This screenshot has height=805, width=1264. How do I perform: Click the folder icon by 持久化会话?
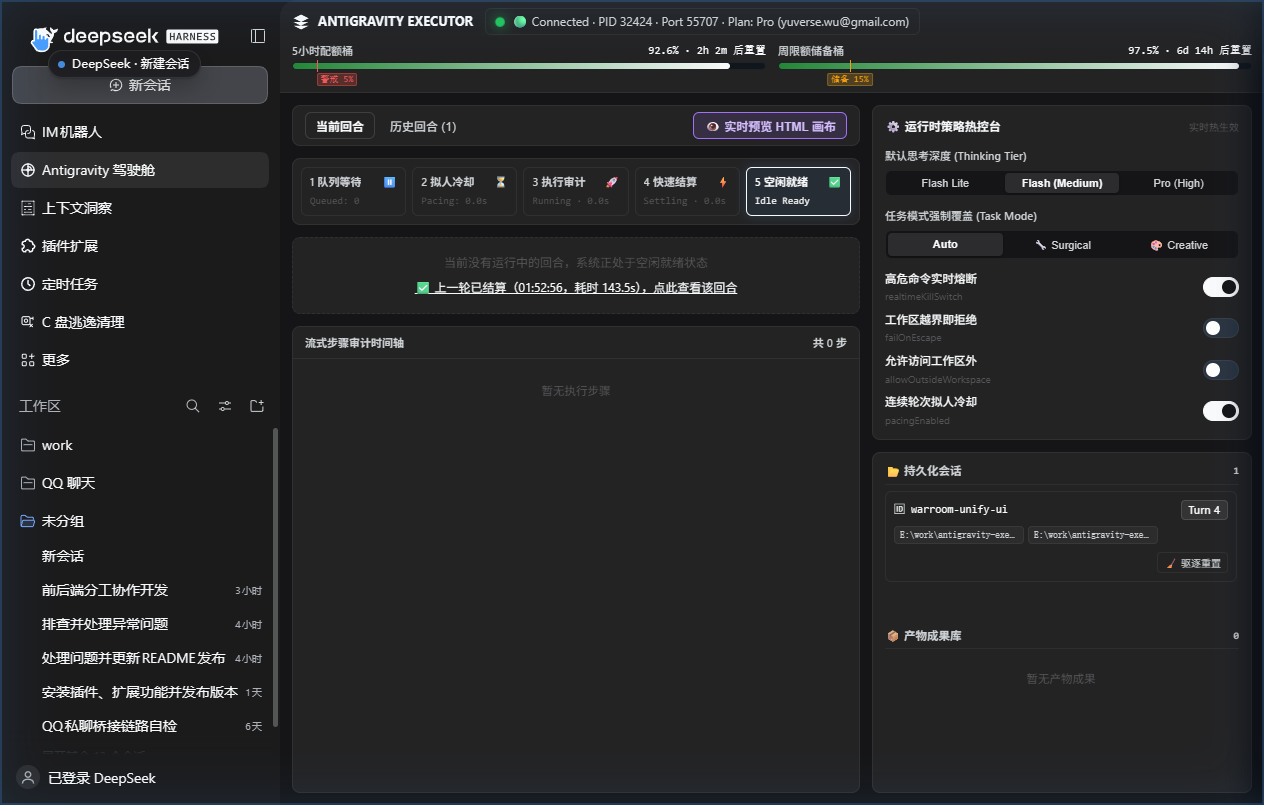coord(893,471)
